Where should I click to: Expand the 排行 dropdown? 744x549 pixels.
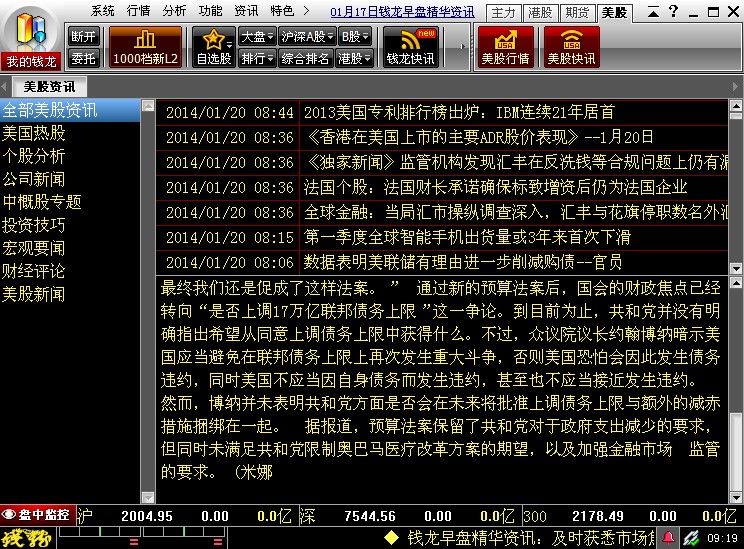[x=257, y=58]
